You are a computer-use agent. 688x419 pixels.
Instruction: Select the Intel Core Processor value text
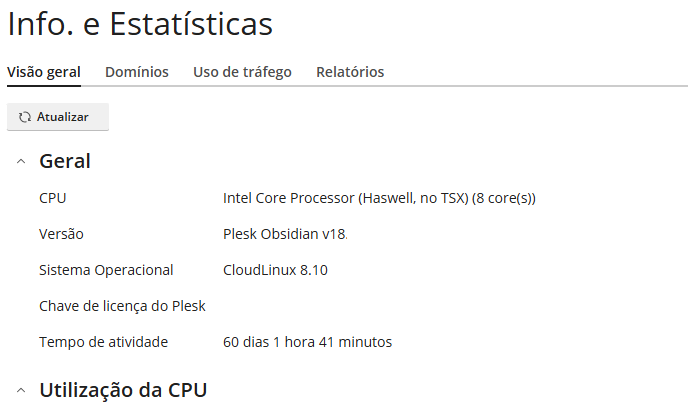click(379, 198)
